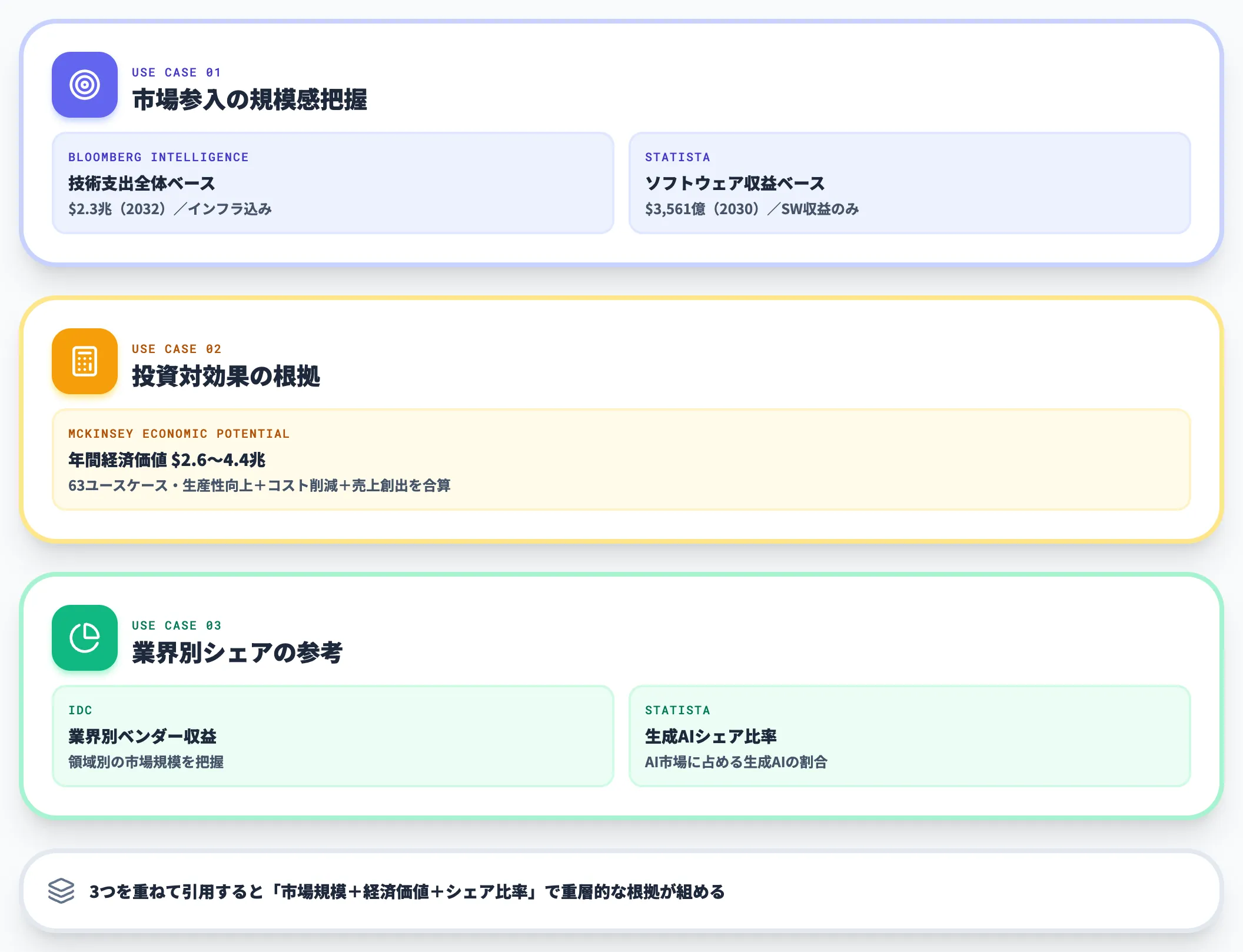The image size is (1243, 952).
Task: Select the 'USE CASE 02' label
Action: pos(176,349)
